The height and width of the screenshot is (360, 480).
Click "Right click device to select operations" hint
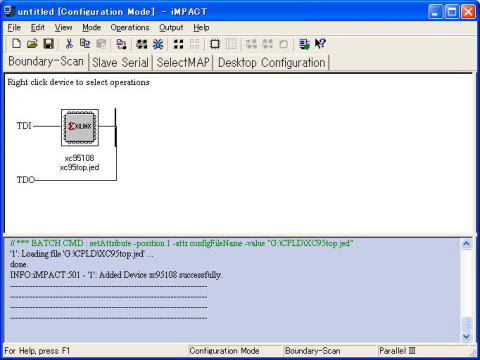point(78,82)
